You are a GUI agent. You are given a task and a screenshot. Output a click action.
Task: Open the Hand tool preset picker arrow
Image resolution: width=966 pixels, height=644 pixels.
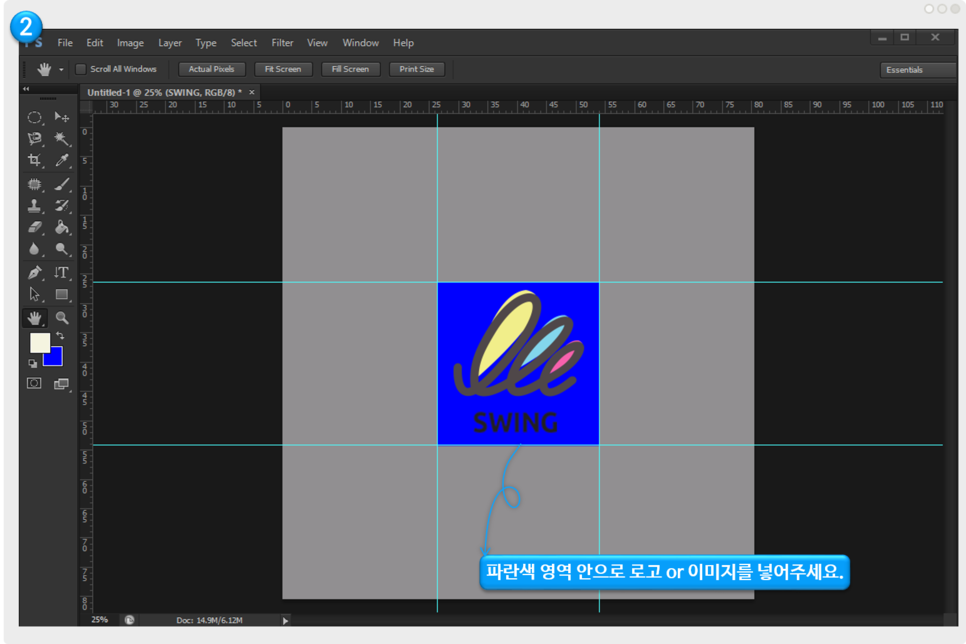61,70
